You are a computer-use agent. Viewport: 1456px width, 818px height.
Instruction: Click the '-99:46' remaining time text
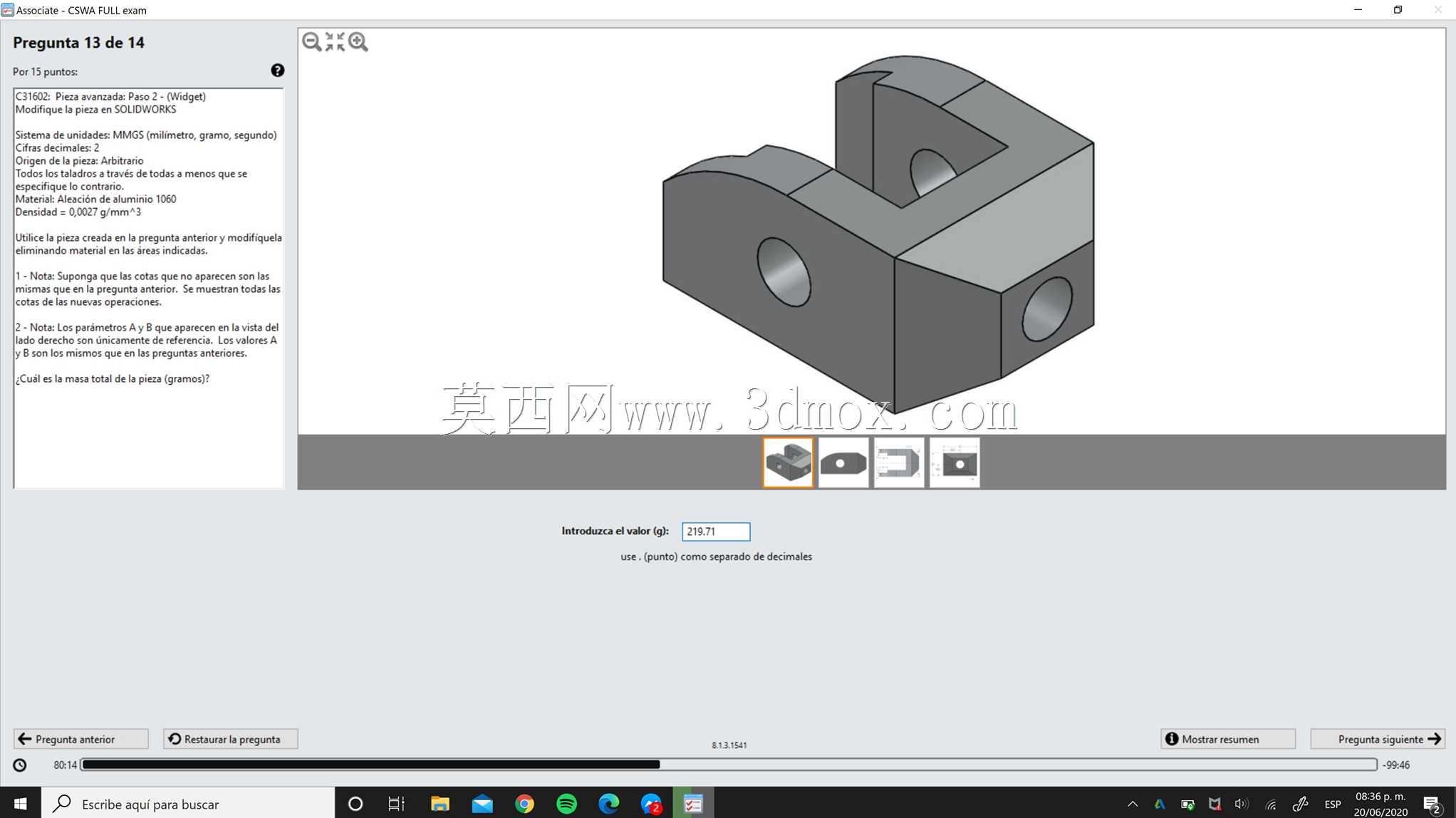point(1396,765)
